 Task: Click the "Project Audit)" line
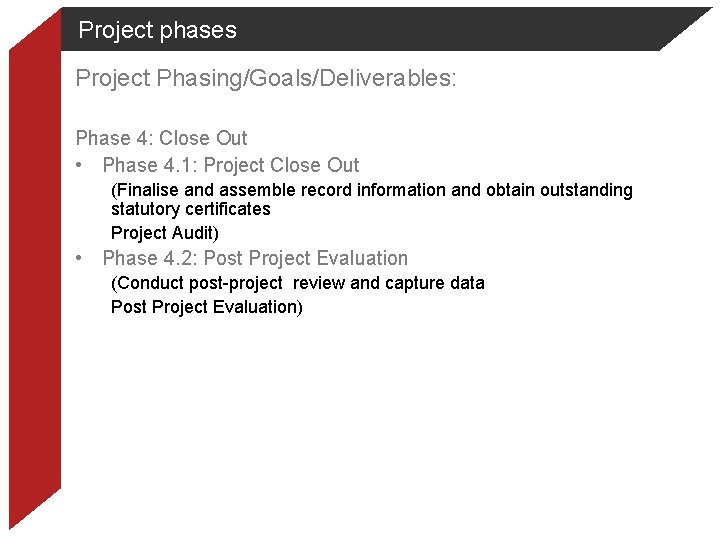point(164,233)
